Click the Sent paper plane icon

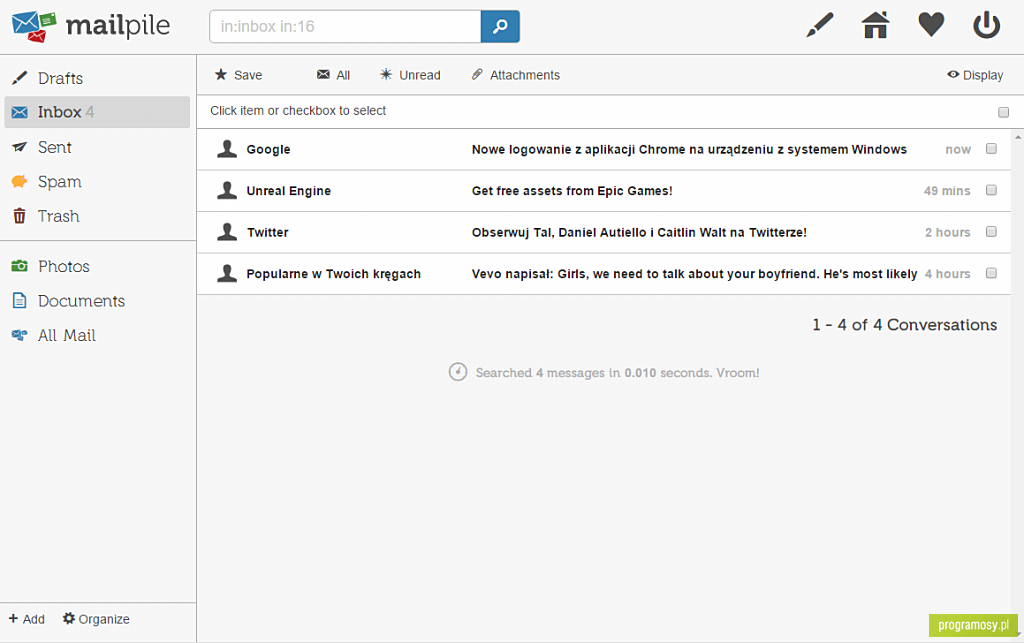point(20,147)
